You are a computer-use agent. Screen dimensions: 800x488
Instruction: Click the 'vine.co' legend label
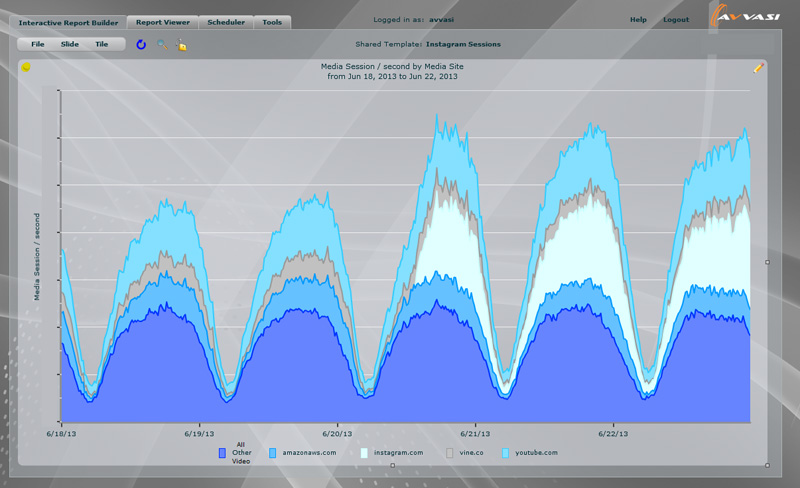point(471,453)
